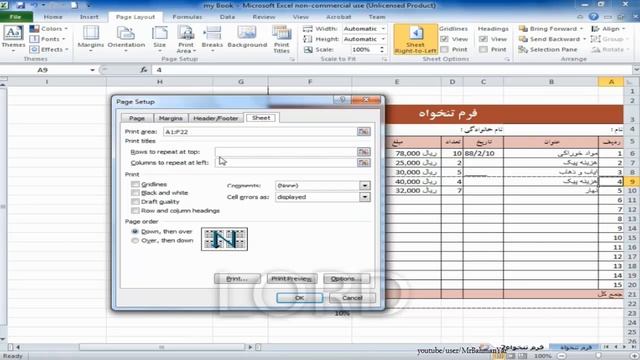Toggle the Headings Print checkbox in the ribbon
Screen dimensions: 640x360
[483, 49]
